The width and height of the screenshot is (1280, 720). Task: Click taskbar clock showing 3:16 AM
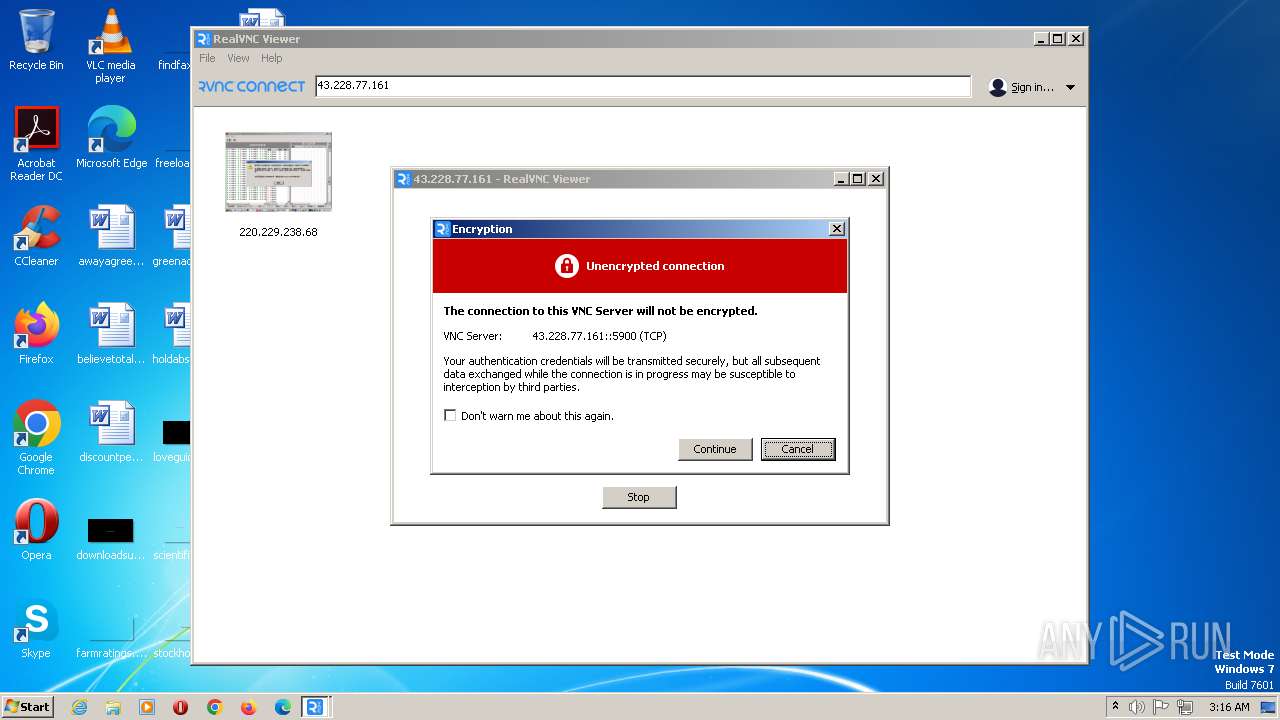point(1229,707)
